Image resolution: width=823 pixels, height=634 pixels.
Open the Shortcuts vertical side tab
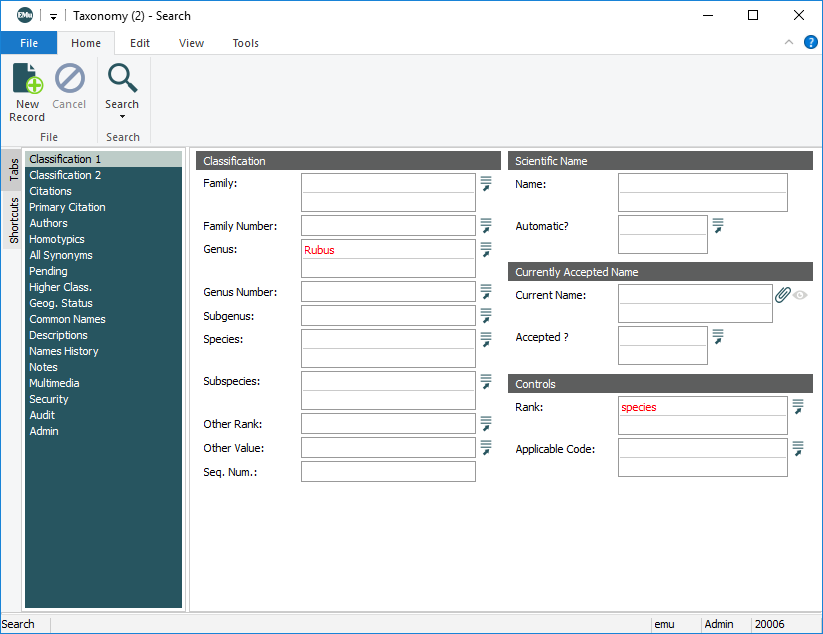coord(14,221)
